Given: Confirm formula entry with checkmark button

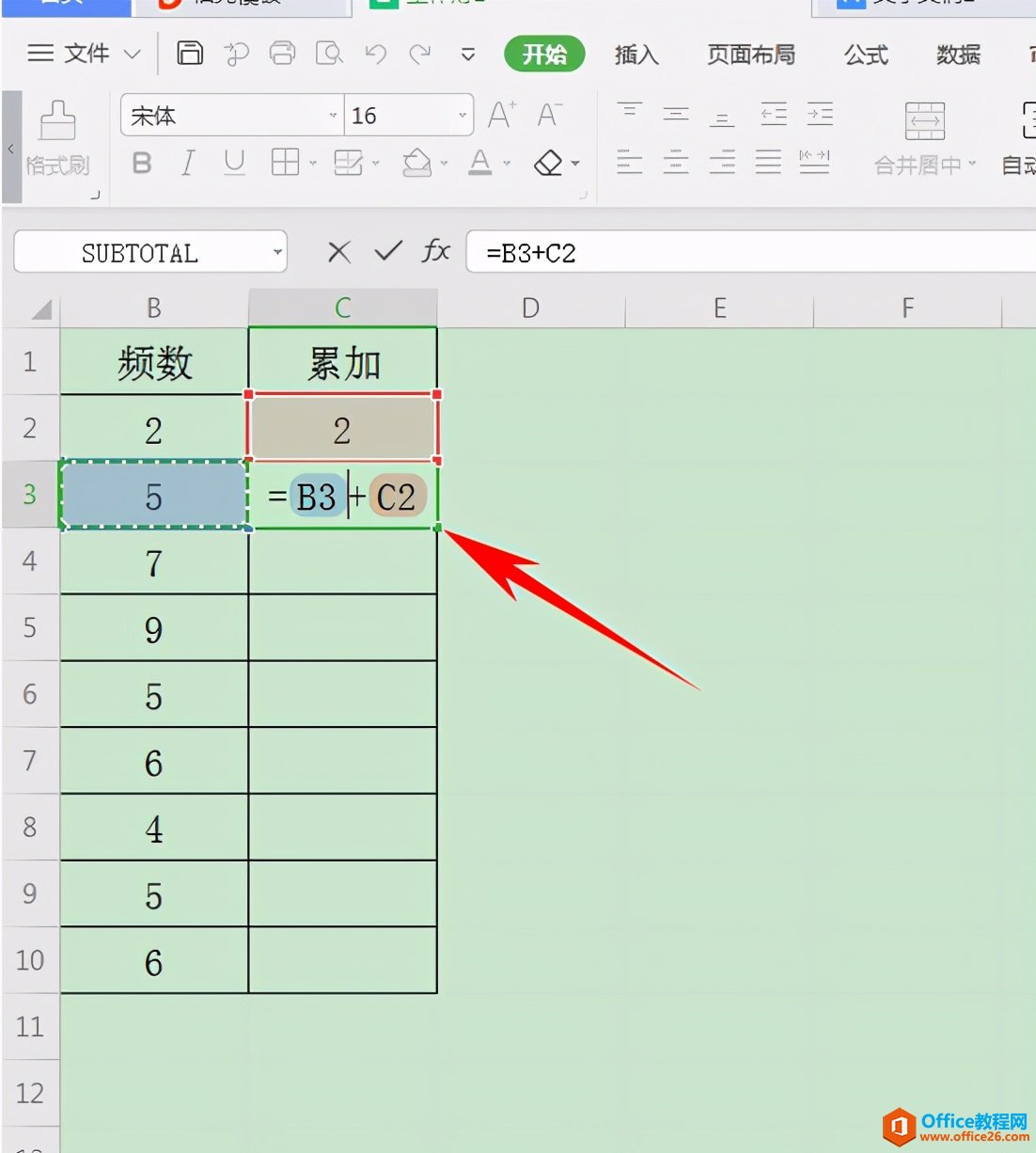Looking at the screenshot, I should click(388, 250).
